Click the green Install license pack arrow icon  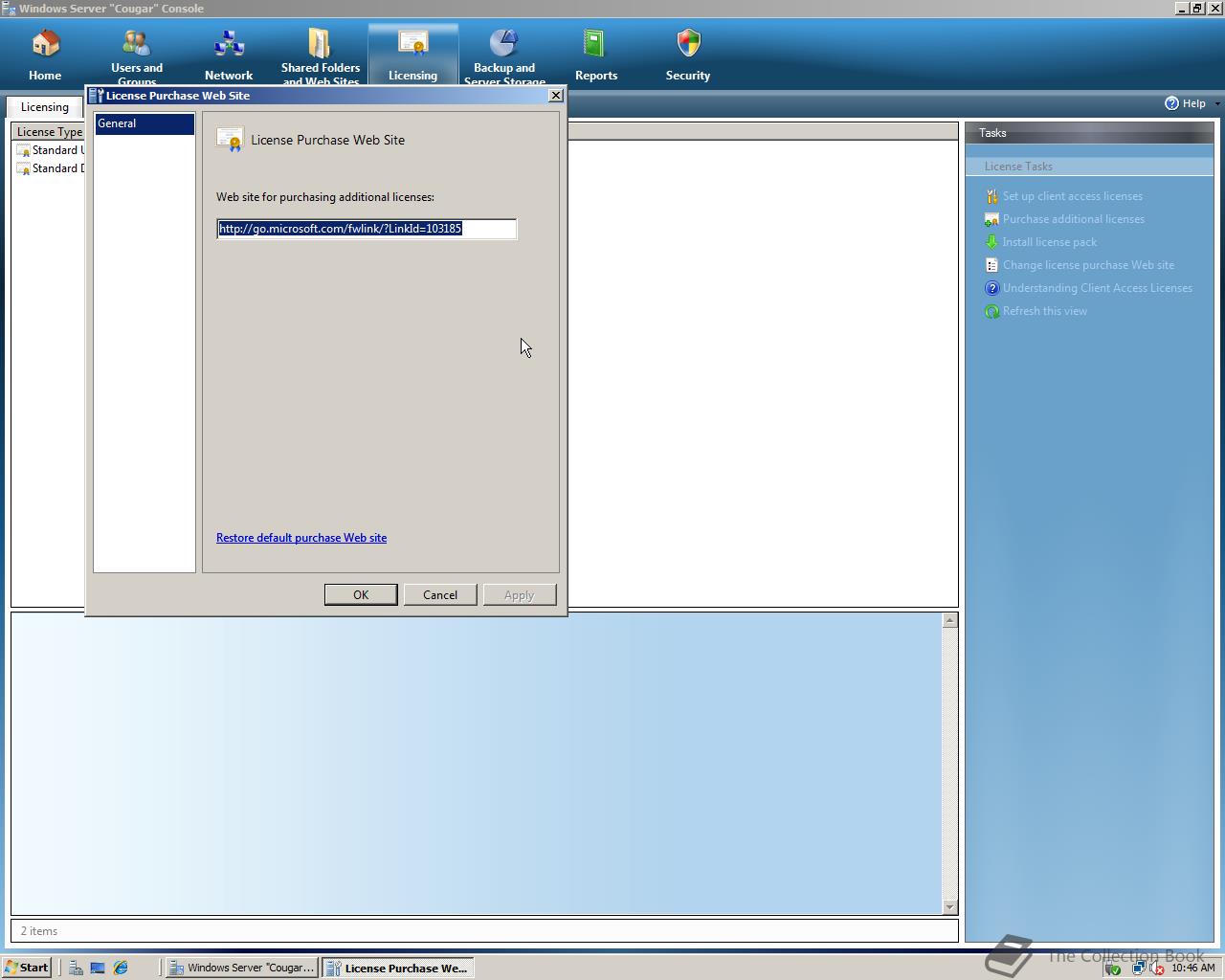(991, 242)
